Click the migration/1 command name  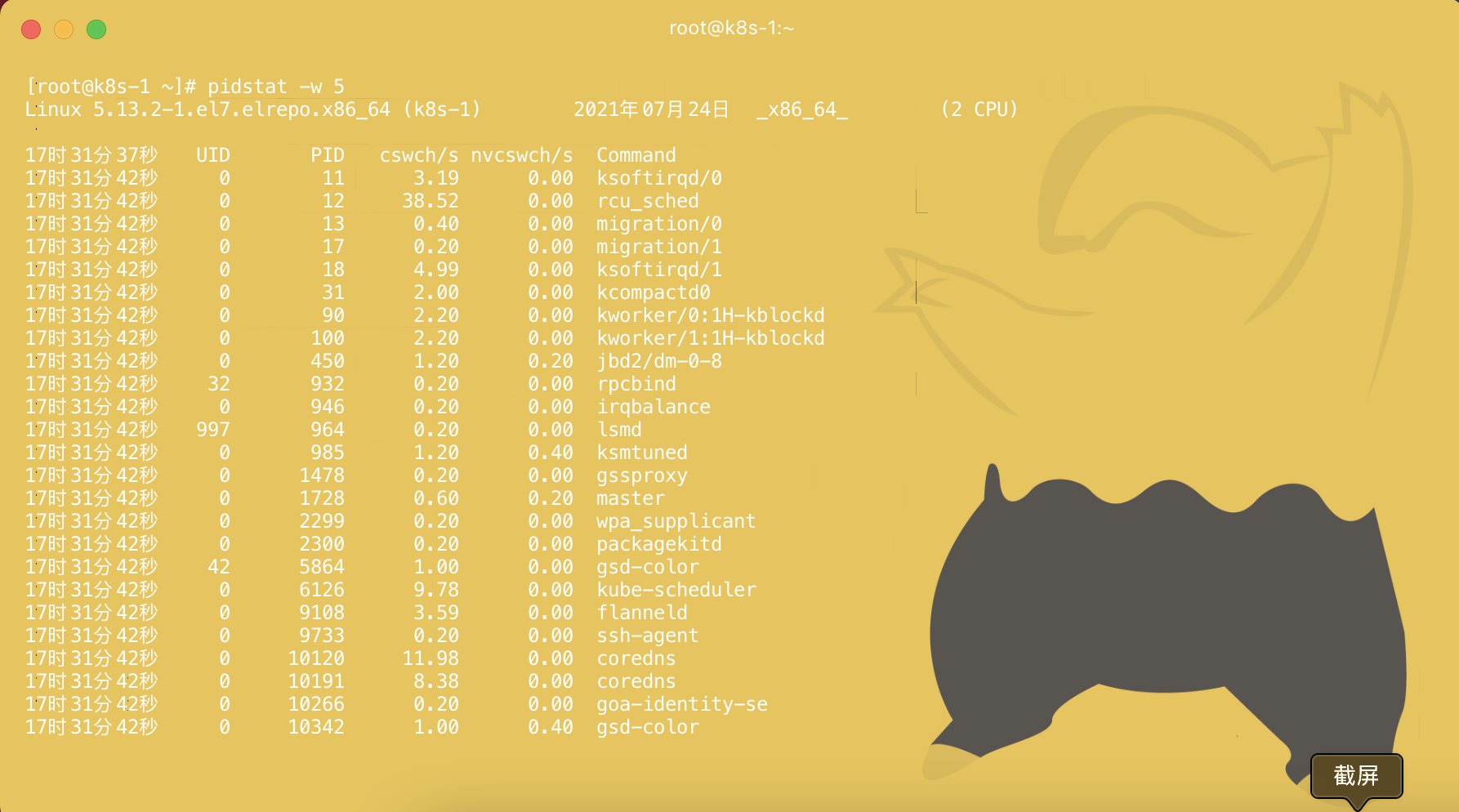tap(659, 247)
